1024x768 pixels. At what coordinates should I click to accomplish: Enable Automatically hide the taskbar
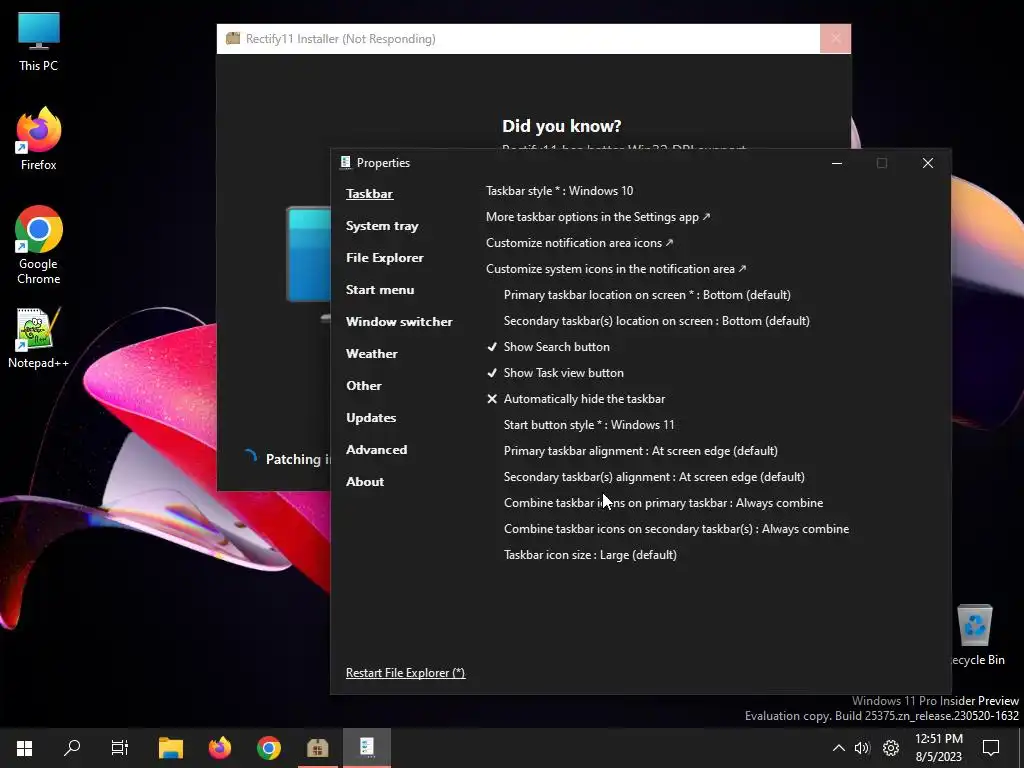576,399
